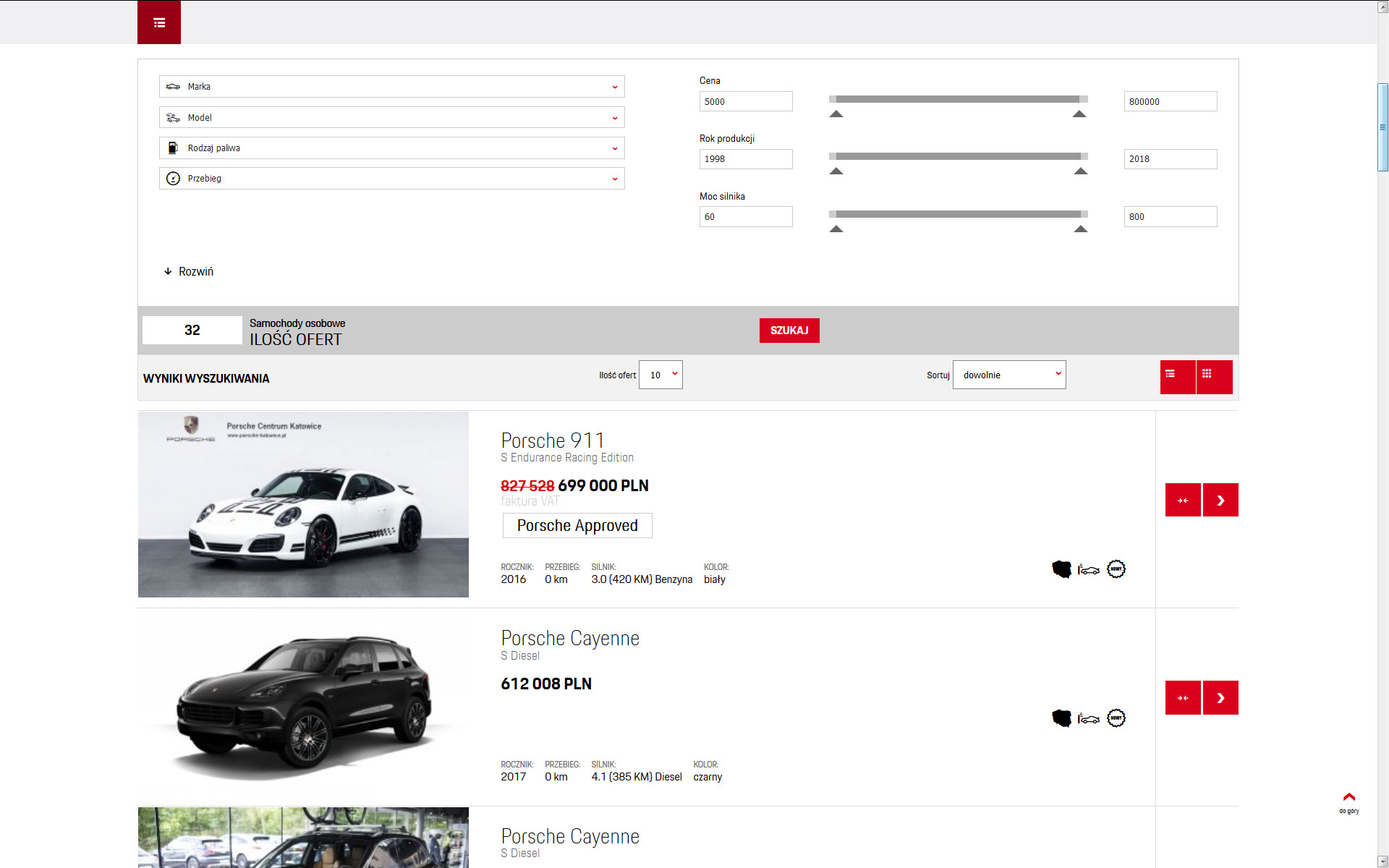Click the Moc silnika minimum field 60
1389x868 pixels.
pyautogui.click(x=746, y=216)
